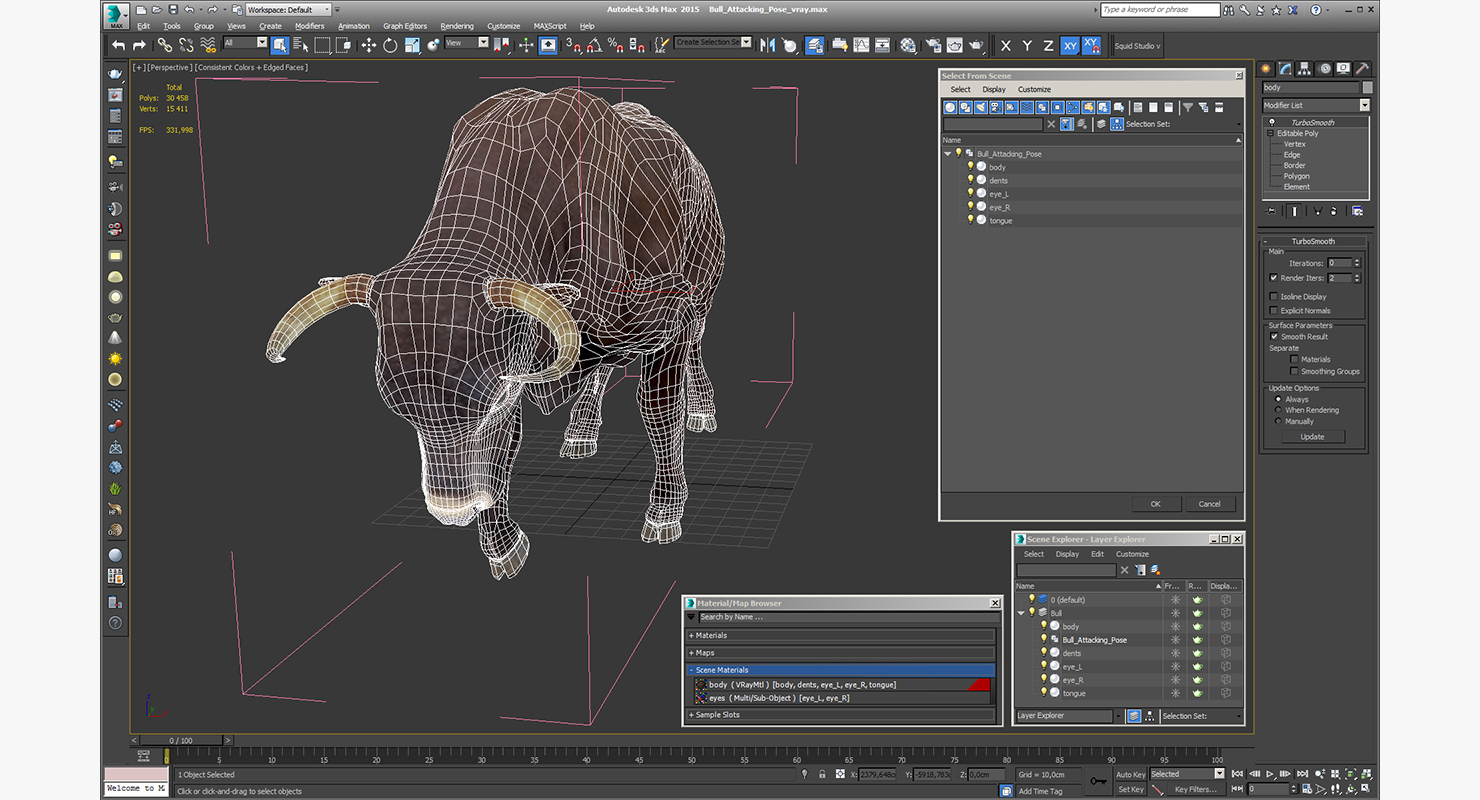This screenshot has width=1480, height=800.
Task: Select the When Rendering update option
Action: [x=1278, y=410]
